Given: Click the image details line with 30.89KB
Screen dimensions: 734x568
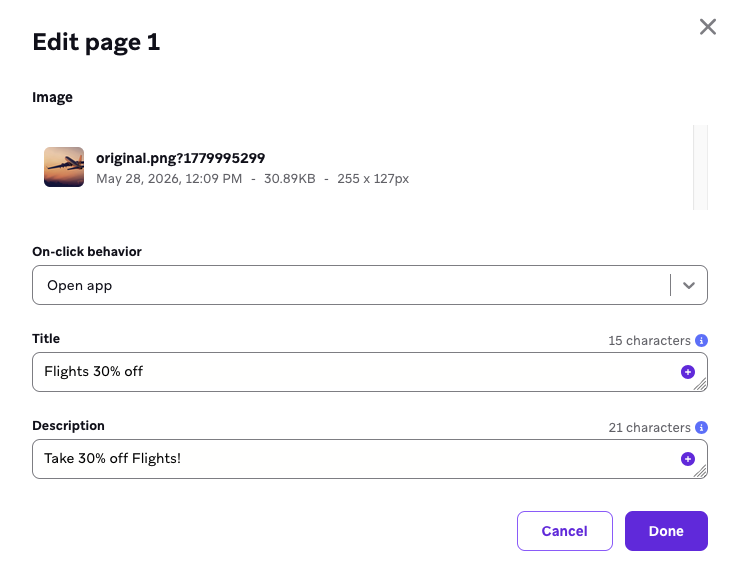Looking at the screenshot, I should pos(252,179).
